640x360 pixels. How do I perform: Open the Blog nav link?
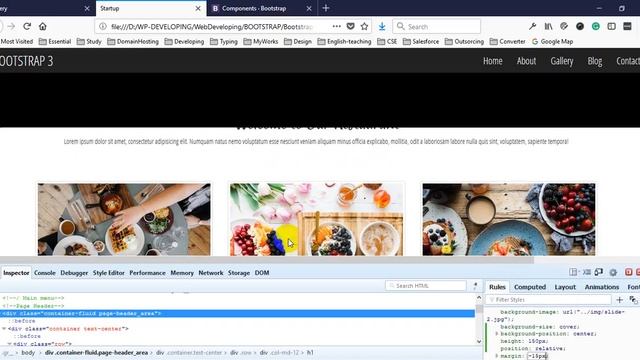click(x=595, y=61)
